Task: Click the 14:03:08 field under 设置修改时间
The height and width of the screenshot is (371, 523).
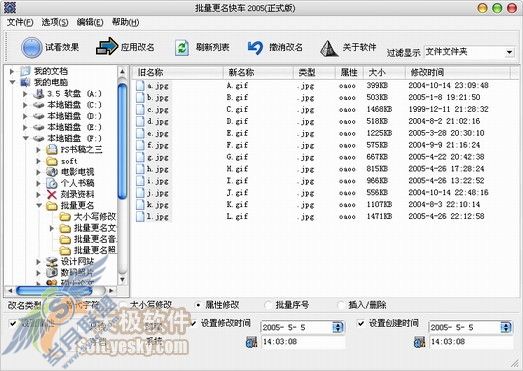Action: click(303, 342)
